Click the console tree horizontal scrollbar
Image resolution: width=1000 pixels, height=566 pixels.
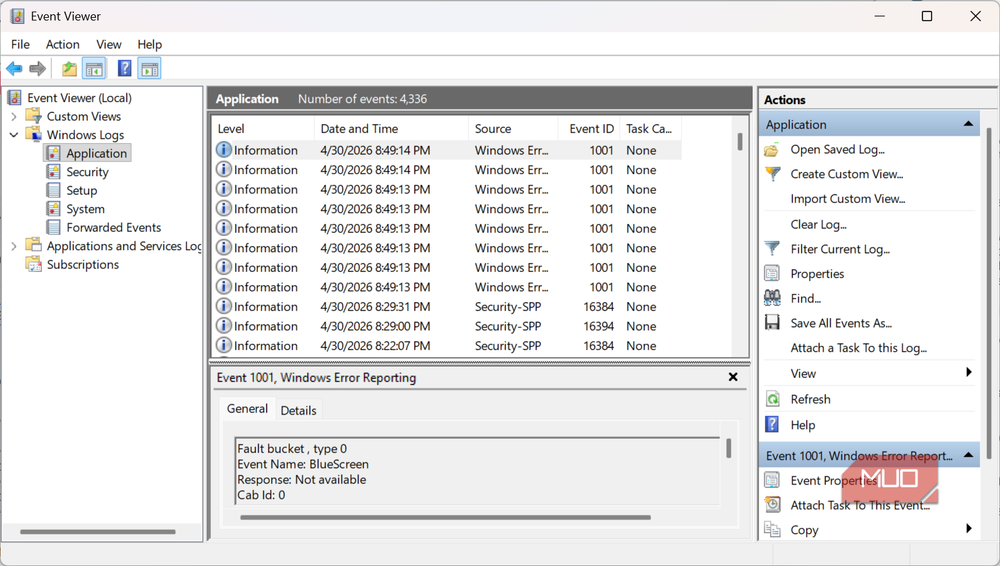(98, 532)
